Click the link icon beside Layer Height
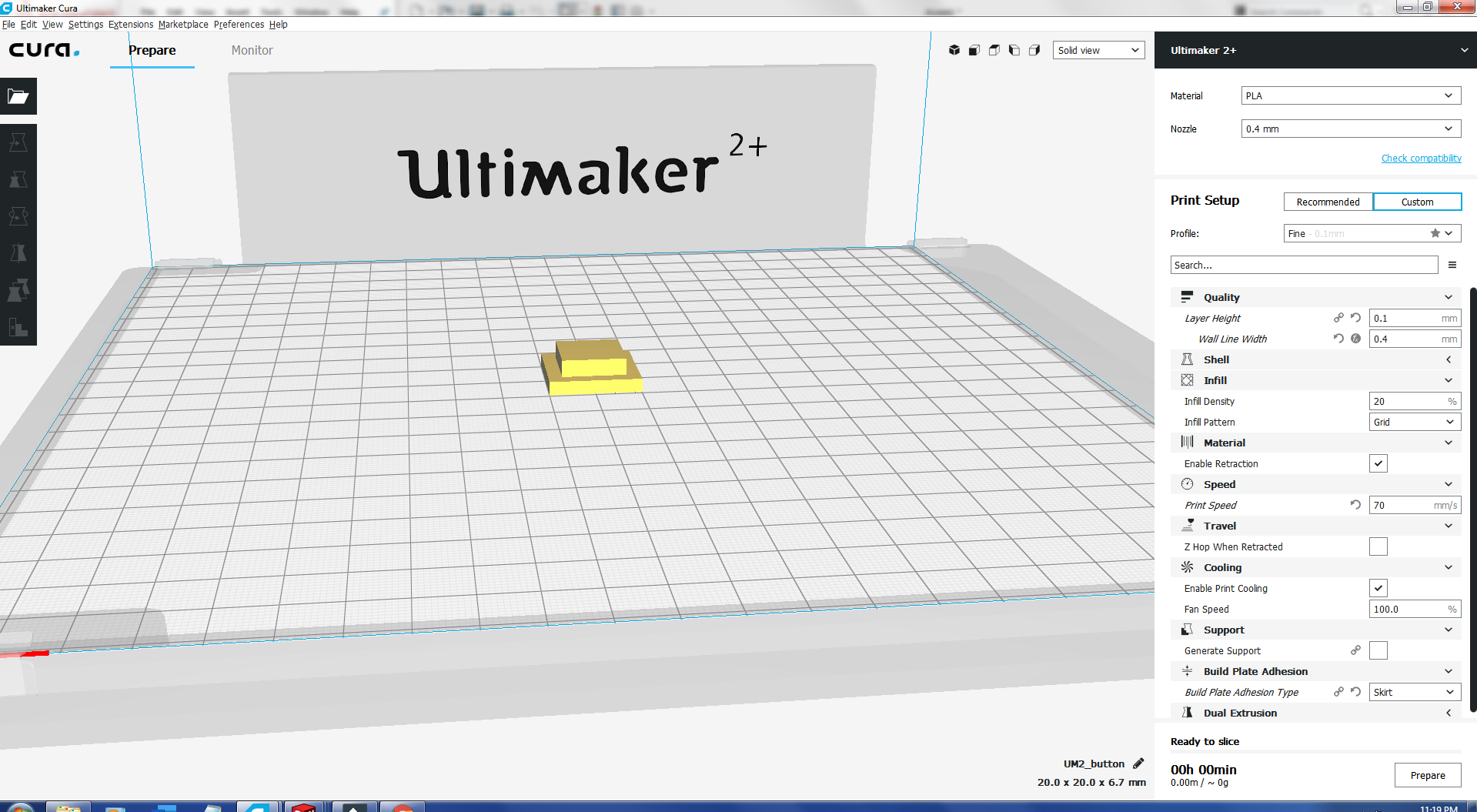 coord(1338,318)
